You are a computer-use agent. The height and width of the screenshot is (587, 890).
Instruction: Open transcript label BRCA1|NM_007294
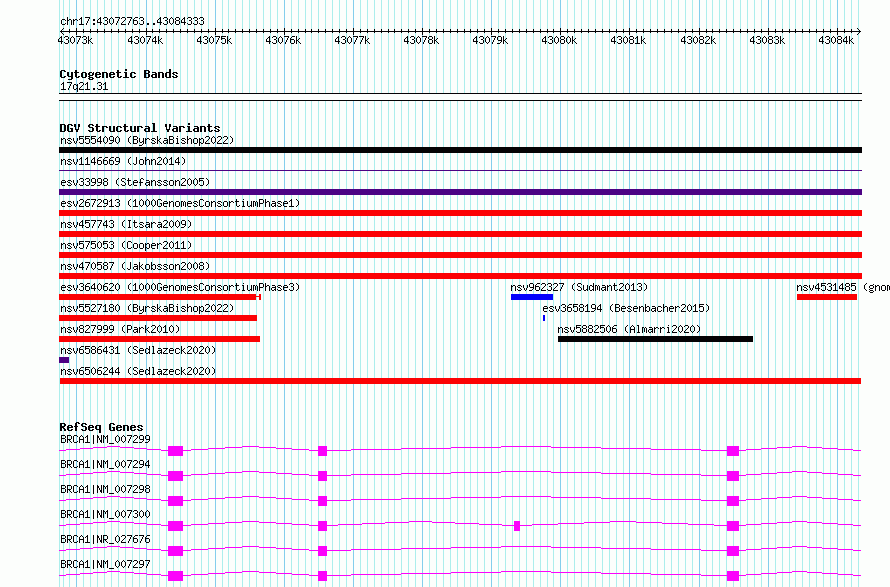pyautogui.click(x=106, y=464)
